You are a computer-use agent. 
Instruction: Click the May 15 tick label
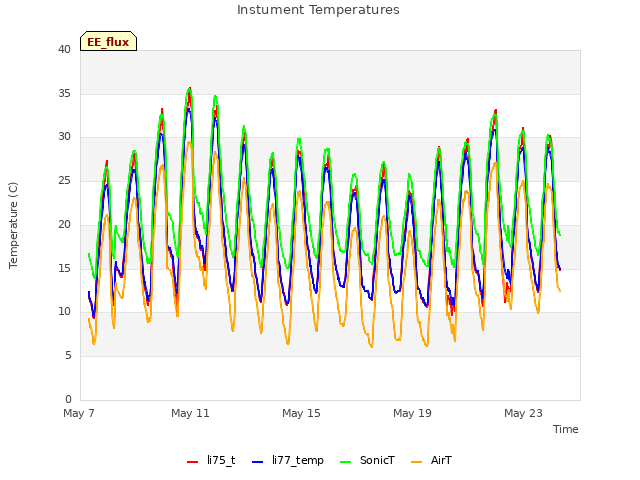[x=301, y=413]
